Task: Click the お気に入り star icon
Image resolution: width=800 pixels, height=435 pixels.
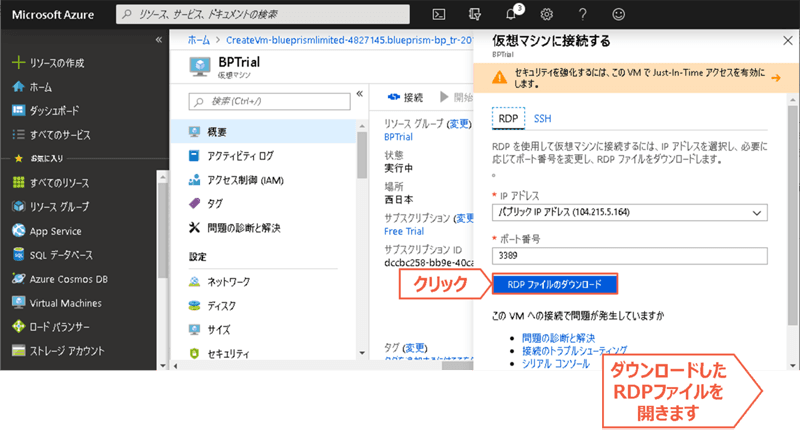Action: coord(19,159)
